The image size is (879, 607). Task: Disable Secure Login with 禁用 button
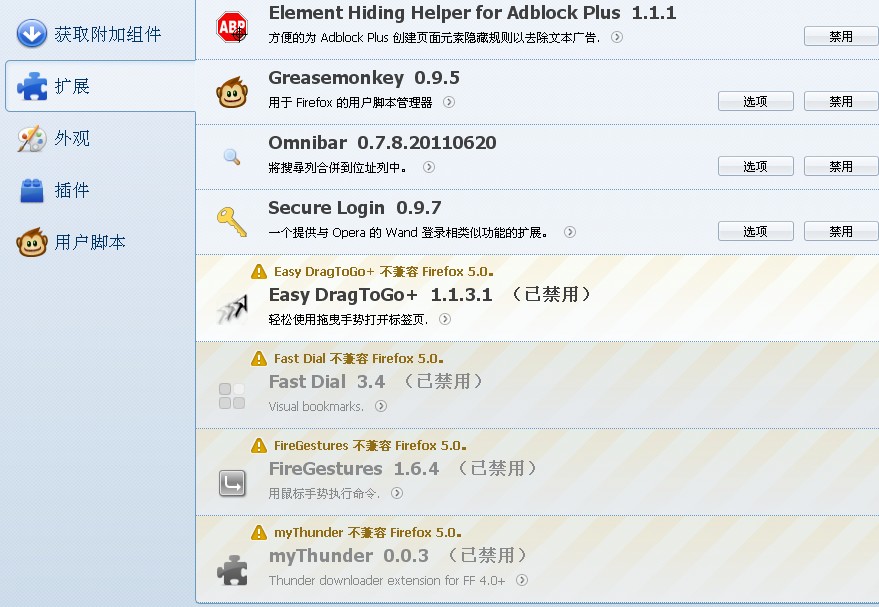(841, 231)
